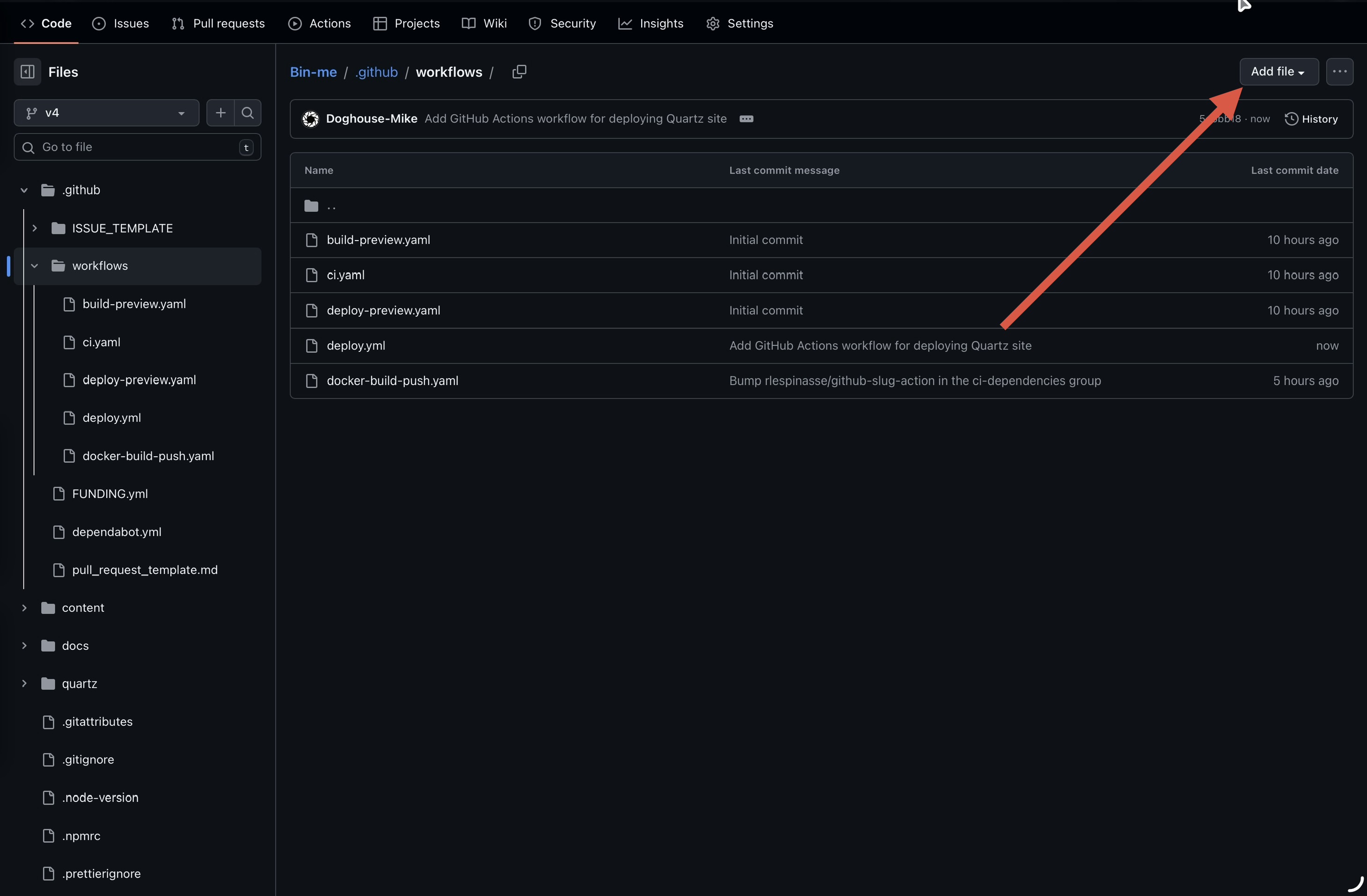Select dependabot.yml in the file tree
The width and height of the screenshot is (1367, 896).
[x=117, y=532]
